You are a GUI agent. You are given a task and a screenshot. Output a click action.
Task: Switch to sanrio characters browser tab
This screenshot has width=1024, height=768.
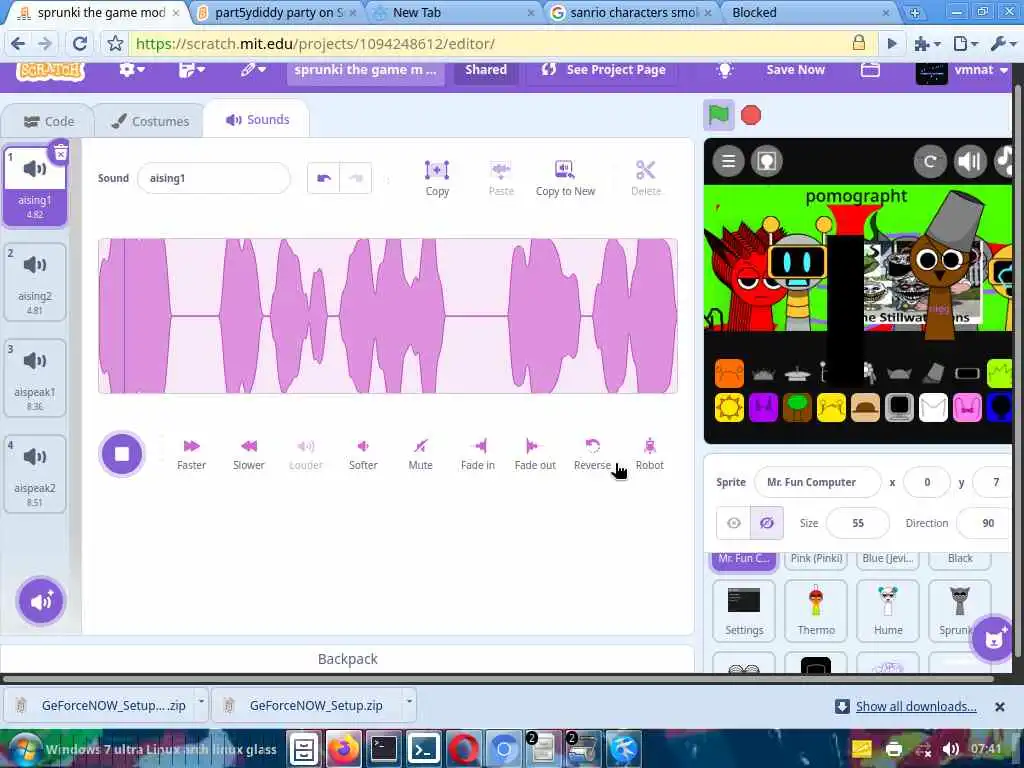632,12
